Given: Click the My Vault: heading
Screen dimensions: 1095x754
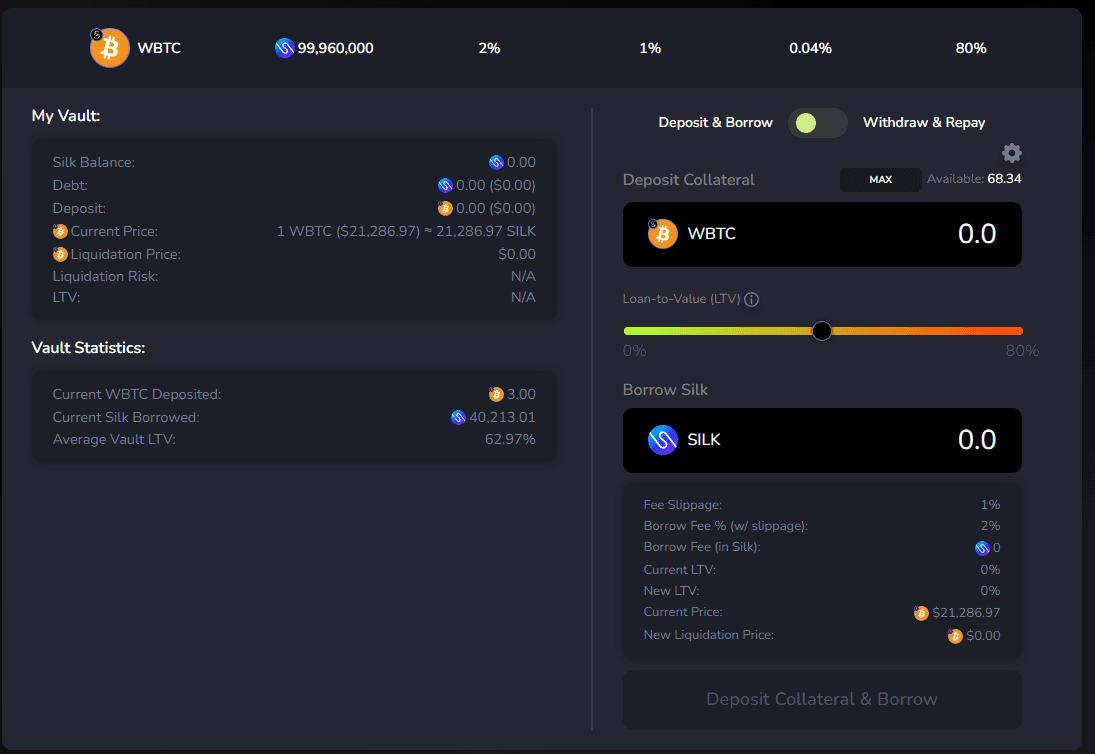Looking at the screenshot, I should [x=66, y=116].
